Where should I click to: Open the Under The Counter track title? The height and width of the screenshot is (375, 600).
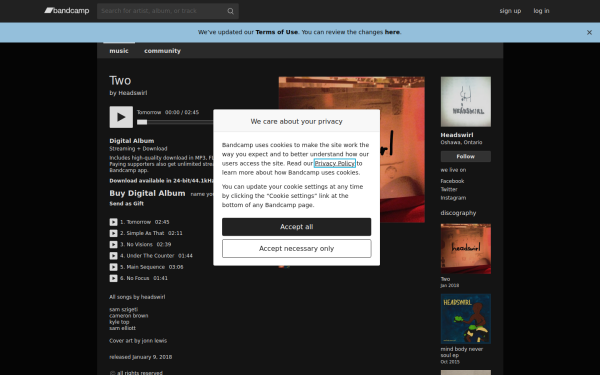coord(150,256)
